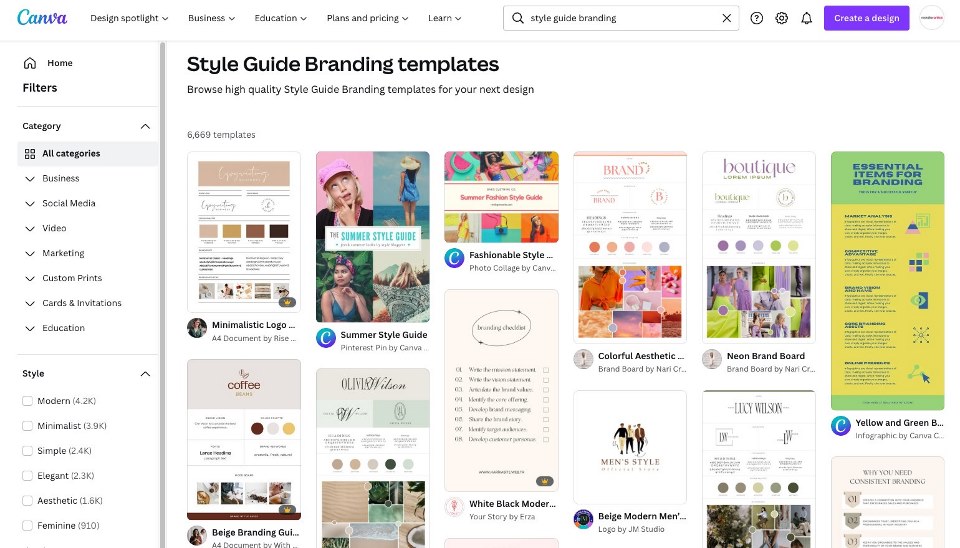Check the Feminine style filter
Viewport: 960px width, 548px height.
point(28,525)
